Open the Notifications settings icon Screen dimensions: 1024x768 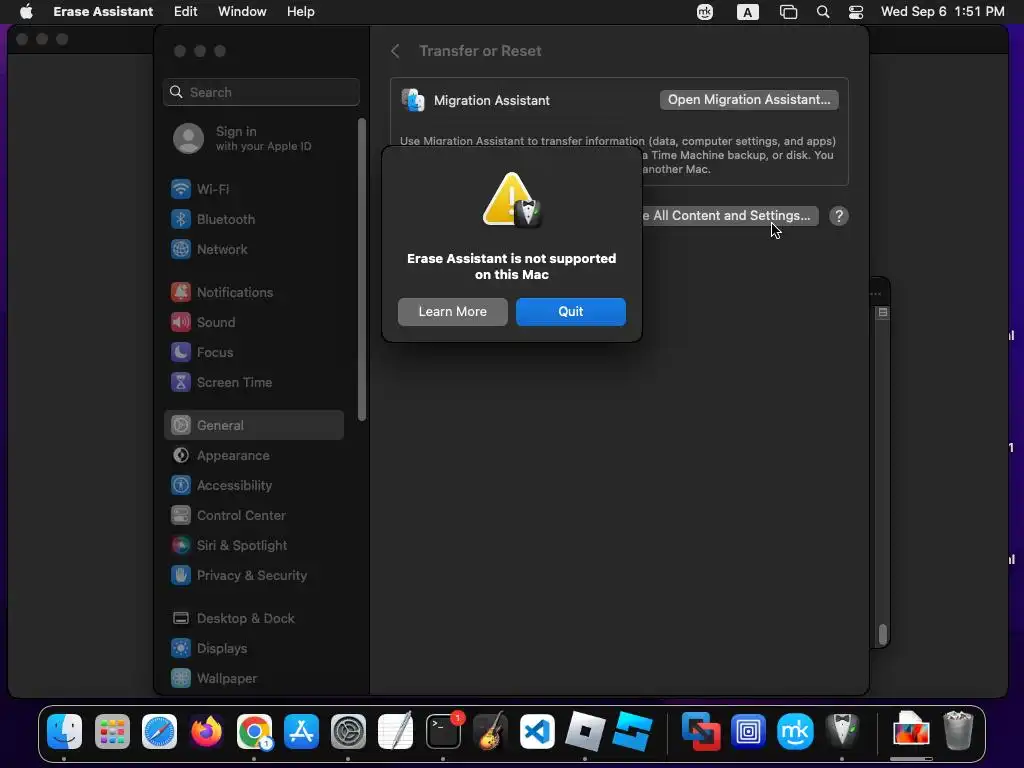click(x=181, y=293)
